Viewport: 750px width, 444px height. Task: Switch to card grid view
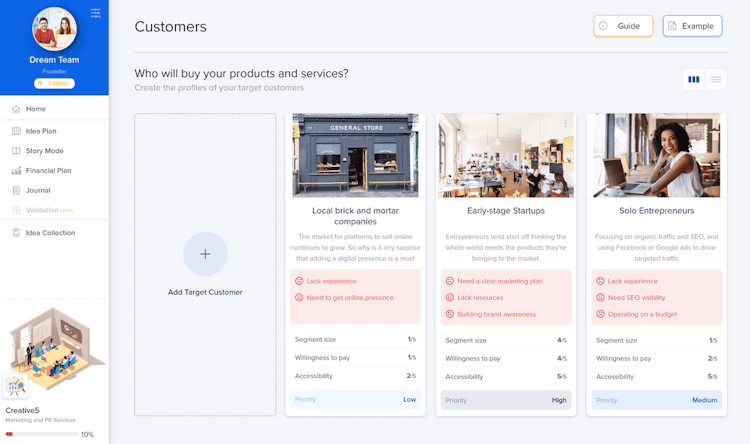[694, 79]
